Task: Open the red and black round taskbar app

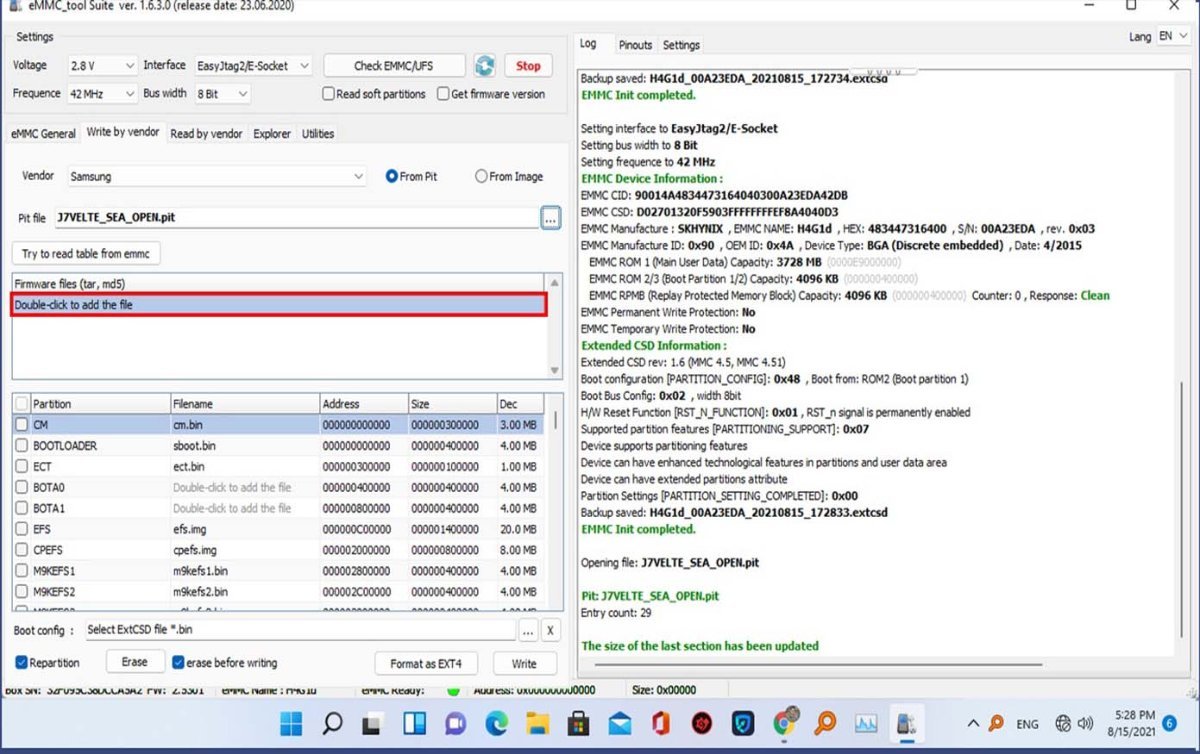Action: click(x=702, y=723)
